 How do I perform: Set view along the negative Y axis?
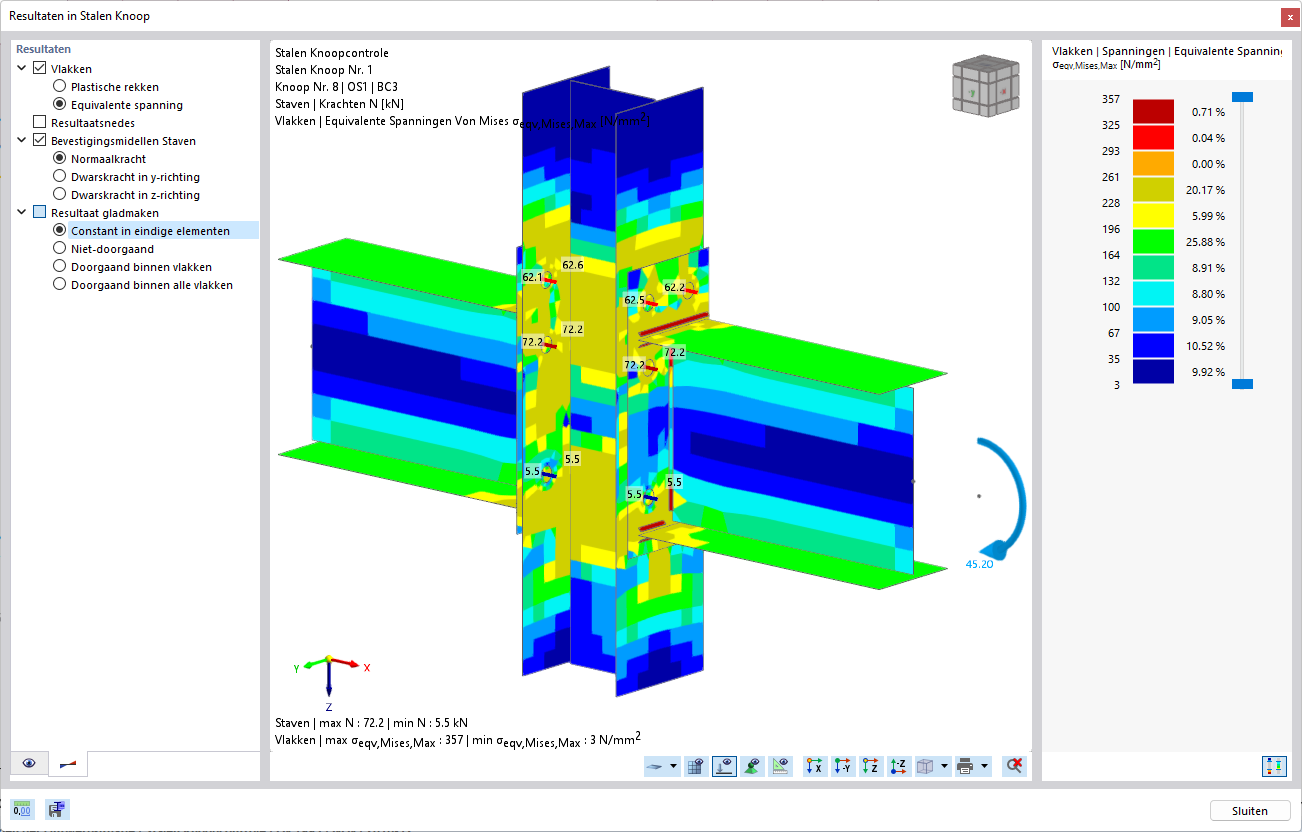[x=842, y=767]
